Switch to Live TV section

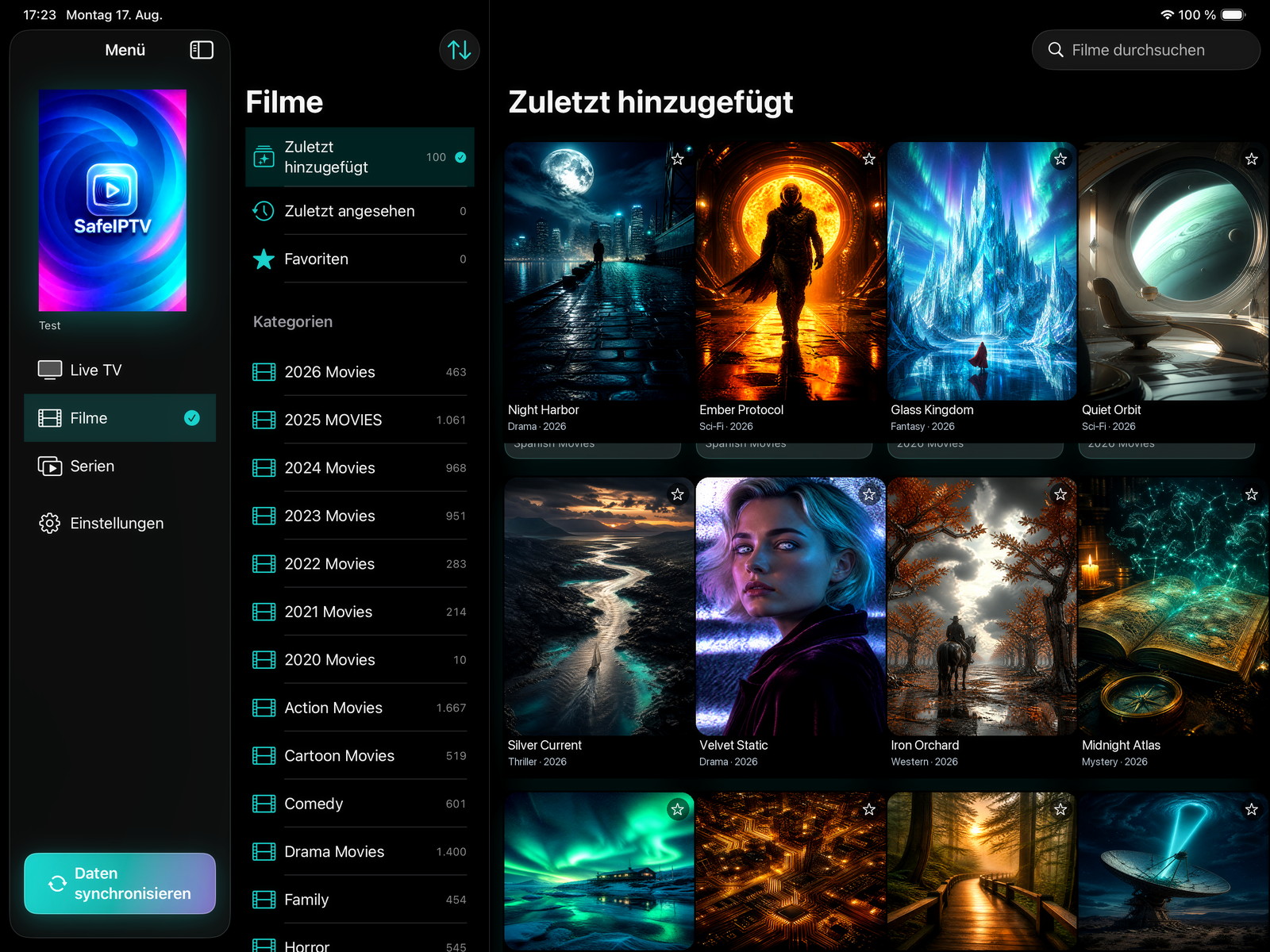pos(120,370)
